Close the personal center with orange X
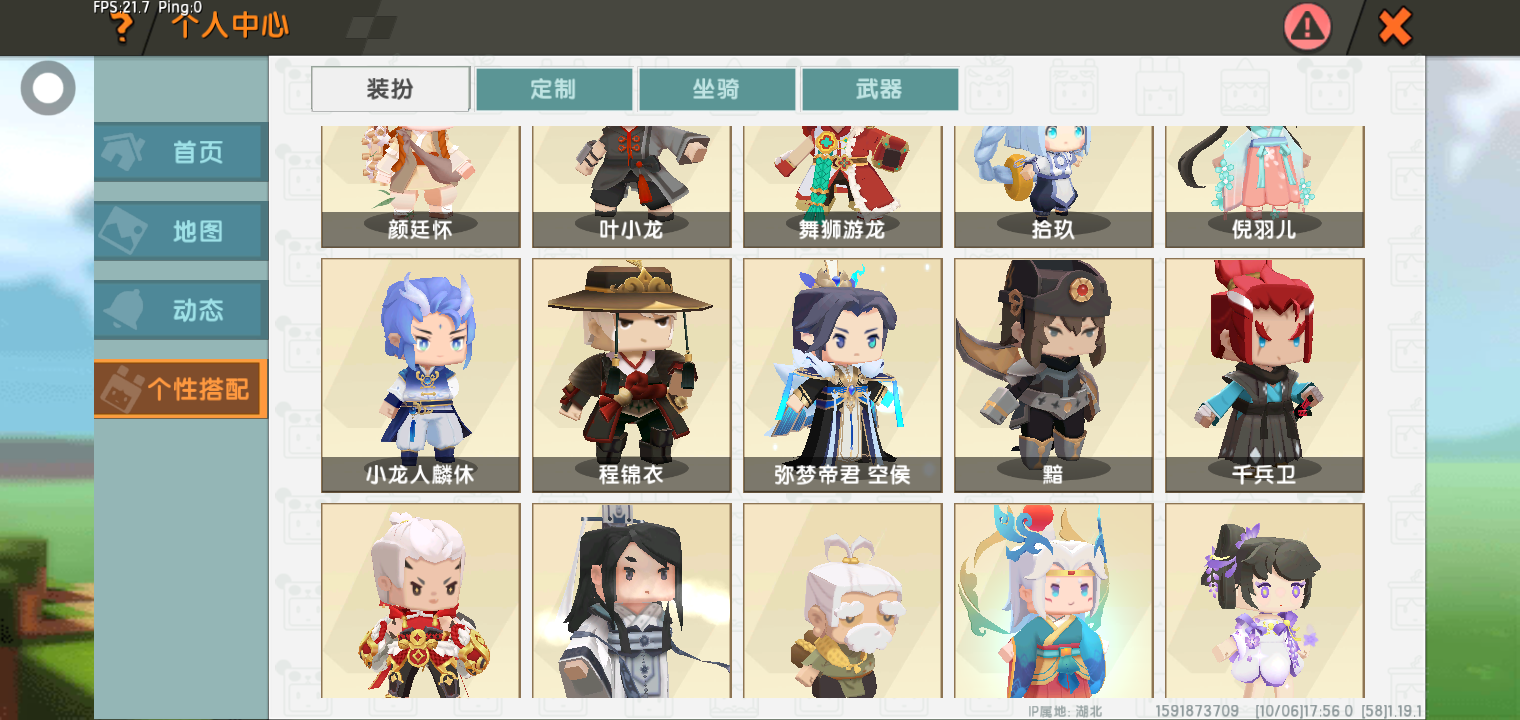 click(1394, 27)
